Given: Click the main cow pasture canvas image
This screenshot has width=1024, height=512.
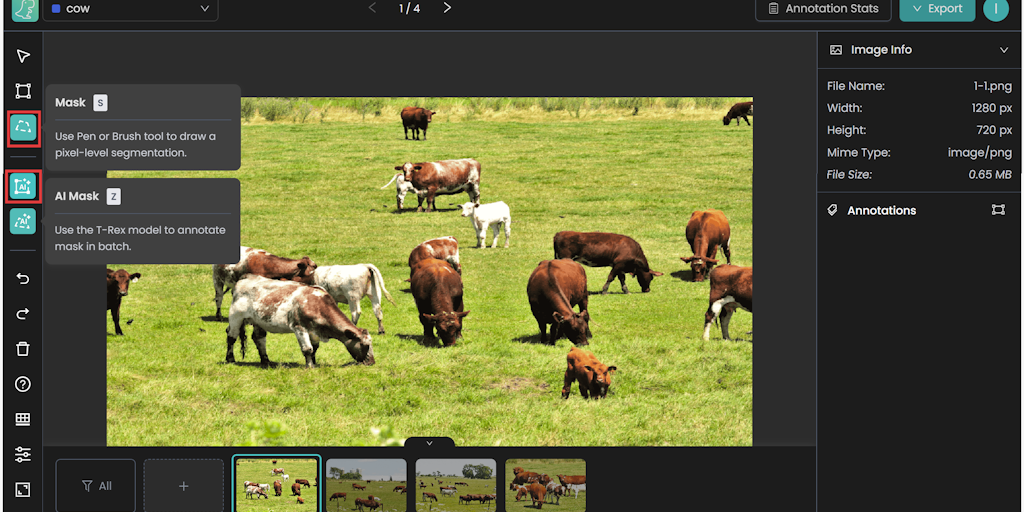Looking at the screenshot, I should click(430, 272).
